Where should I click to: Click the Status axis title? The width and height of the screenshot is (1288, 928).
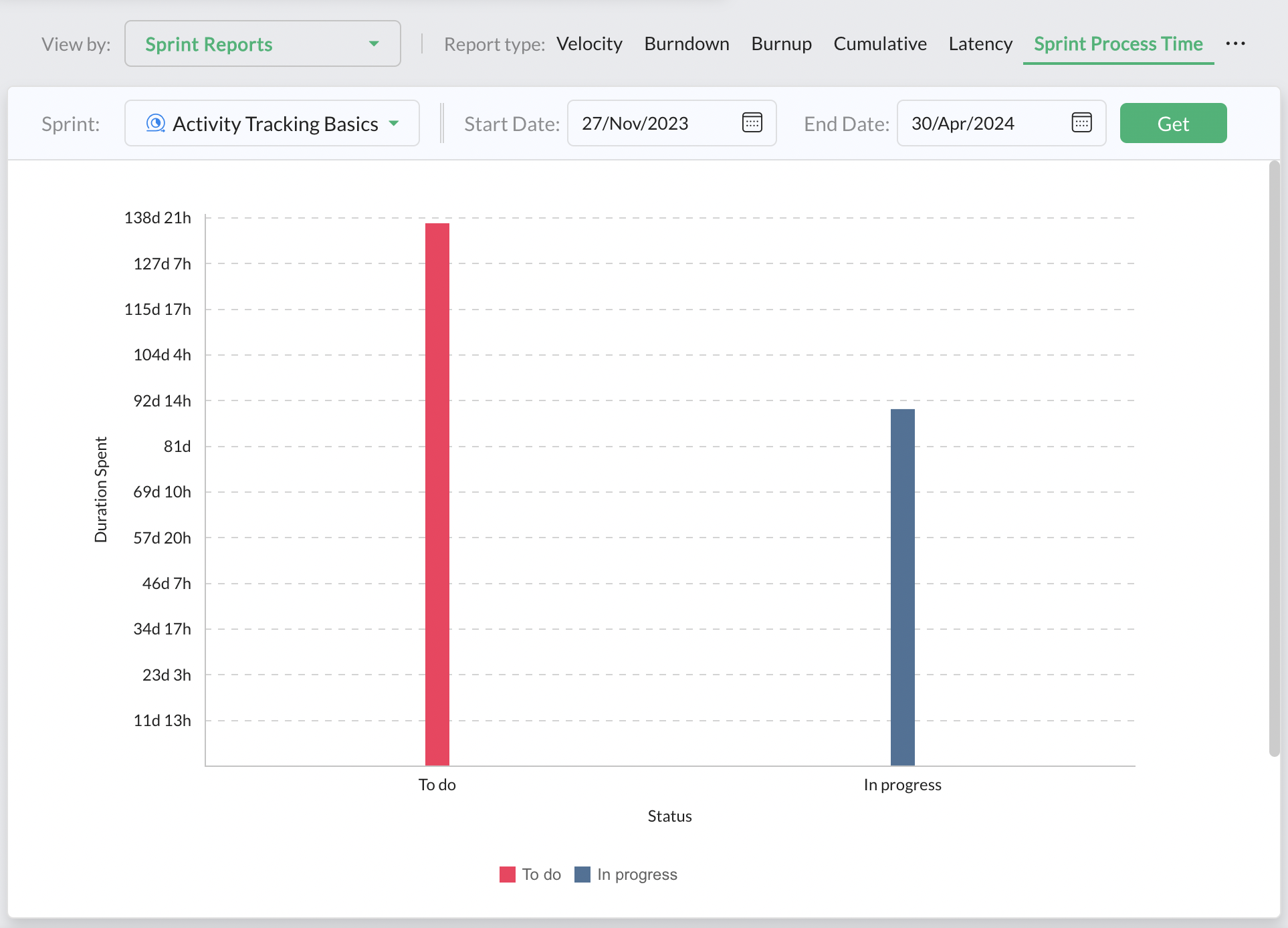[x=670, y=816]
